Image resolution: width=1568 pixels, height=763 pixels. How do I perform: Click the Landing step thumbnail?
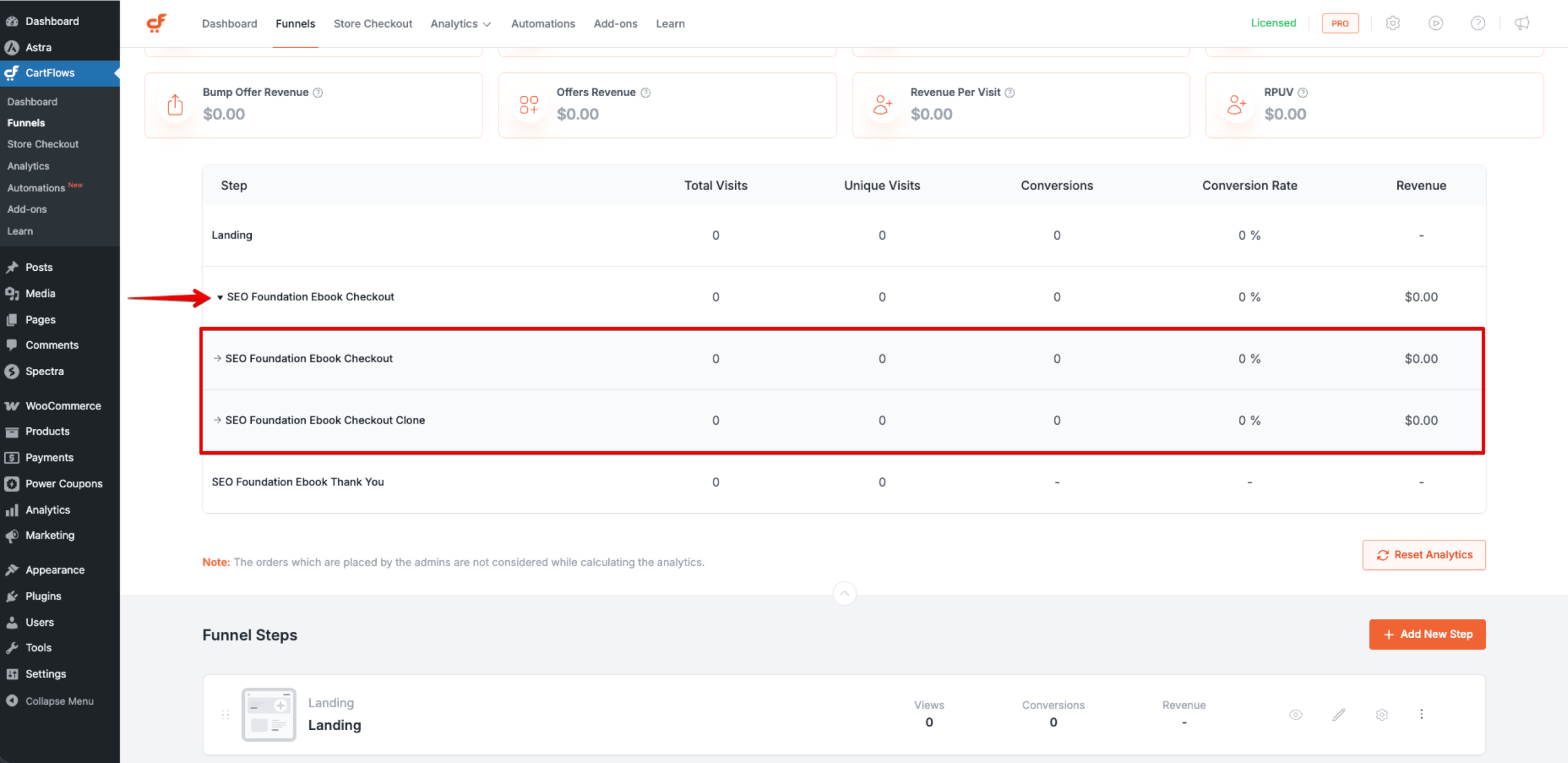tap(269, 715)
